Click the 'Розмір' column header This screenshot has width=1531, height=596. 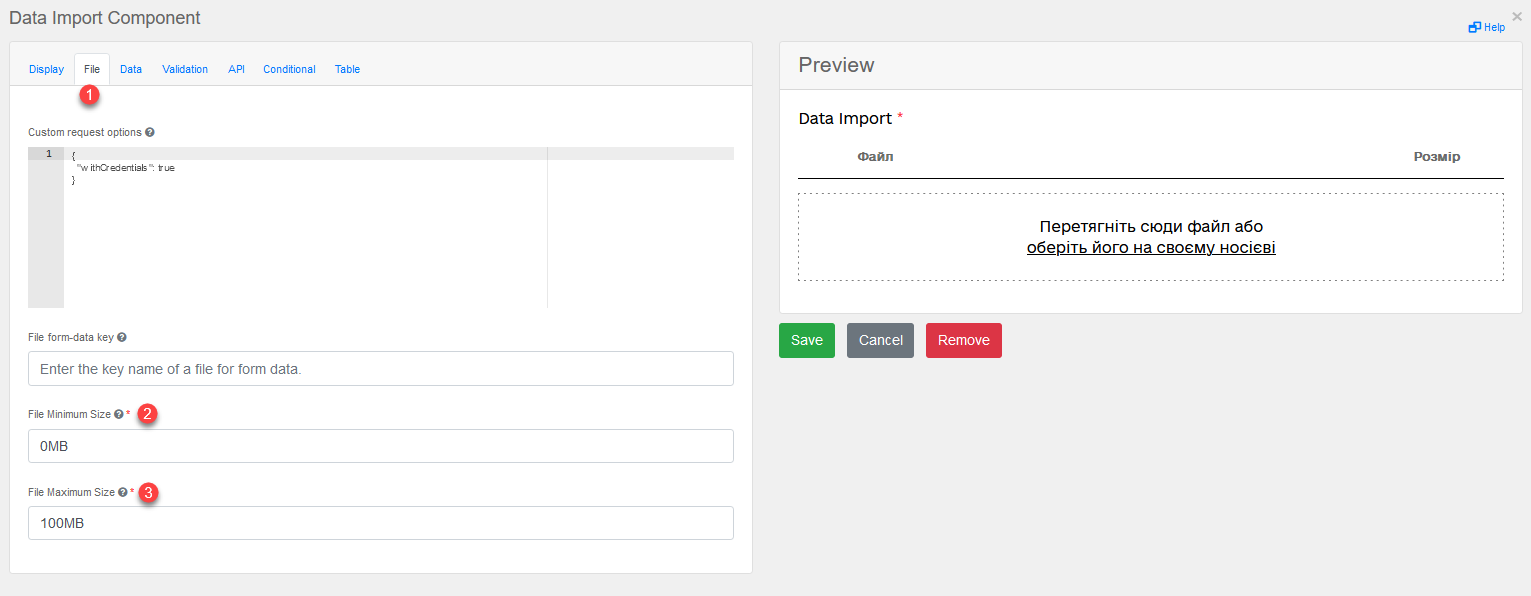point(1436,157)
